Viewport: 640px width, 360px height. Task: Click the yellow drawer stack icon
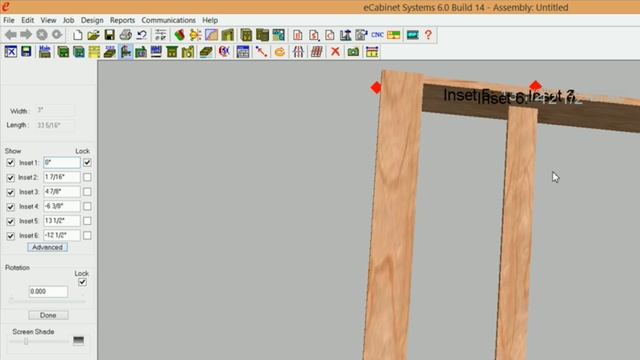tap(94, 52)
